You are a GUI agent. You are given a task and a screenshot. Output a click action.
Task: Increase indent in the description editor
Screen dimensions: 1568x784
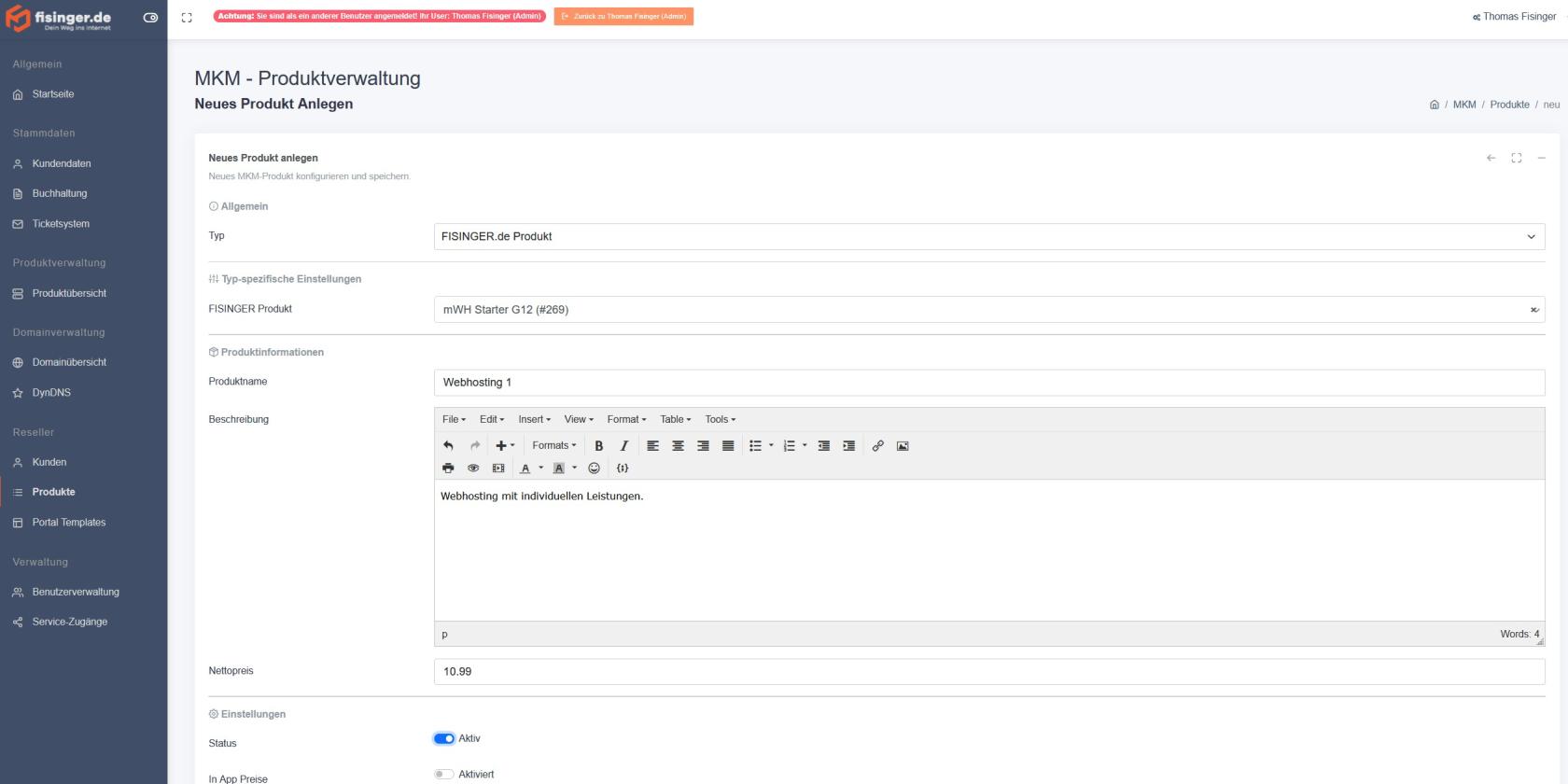(848, 446)
